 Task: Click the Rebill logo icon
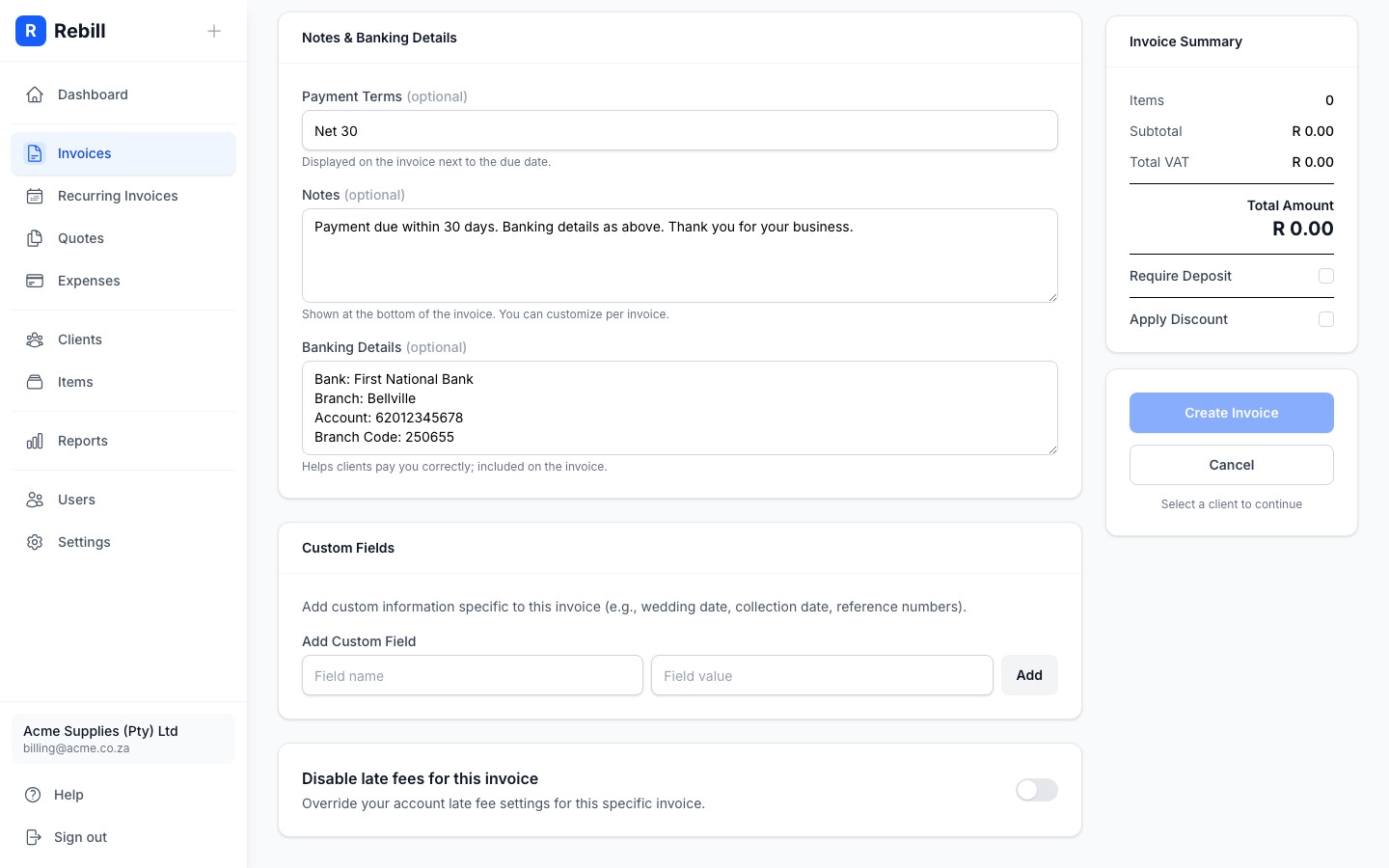[31, 31]
